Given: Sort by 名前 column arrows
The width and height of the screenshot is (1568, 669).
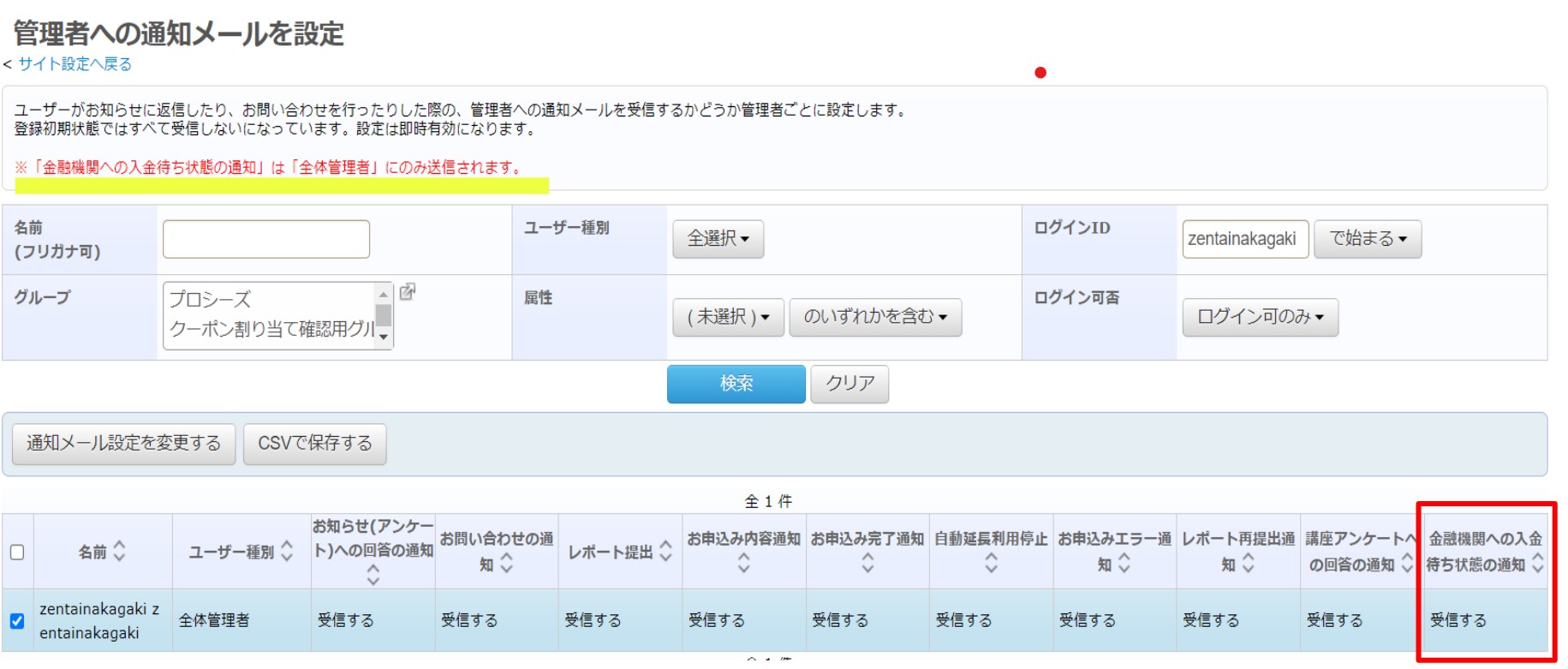Looking at the screenshot, I should point(119,551).
